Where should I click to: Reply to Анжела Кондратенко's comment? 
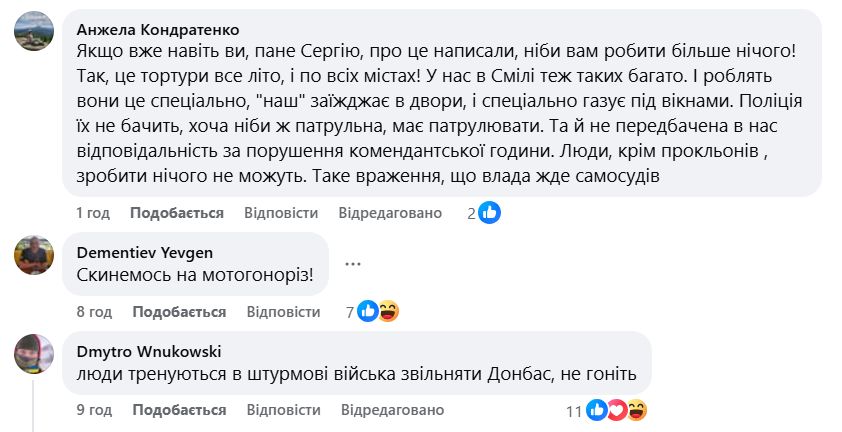click(x=281, y=213)
